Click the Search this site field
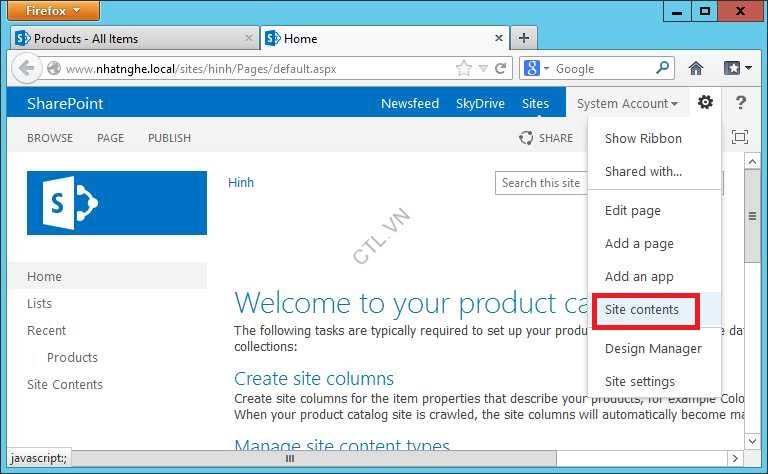The height and width of the screenshot is (474, 768). tap(540, 183)
